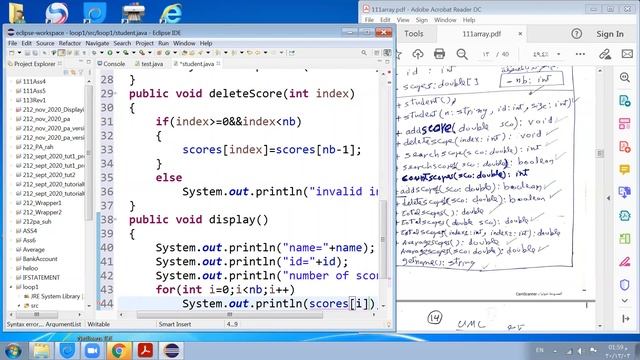Open the Java perspective icon in Eclipse
The height and width of the screenshot is (360, 640).
(x=387, y=53)
